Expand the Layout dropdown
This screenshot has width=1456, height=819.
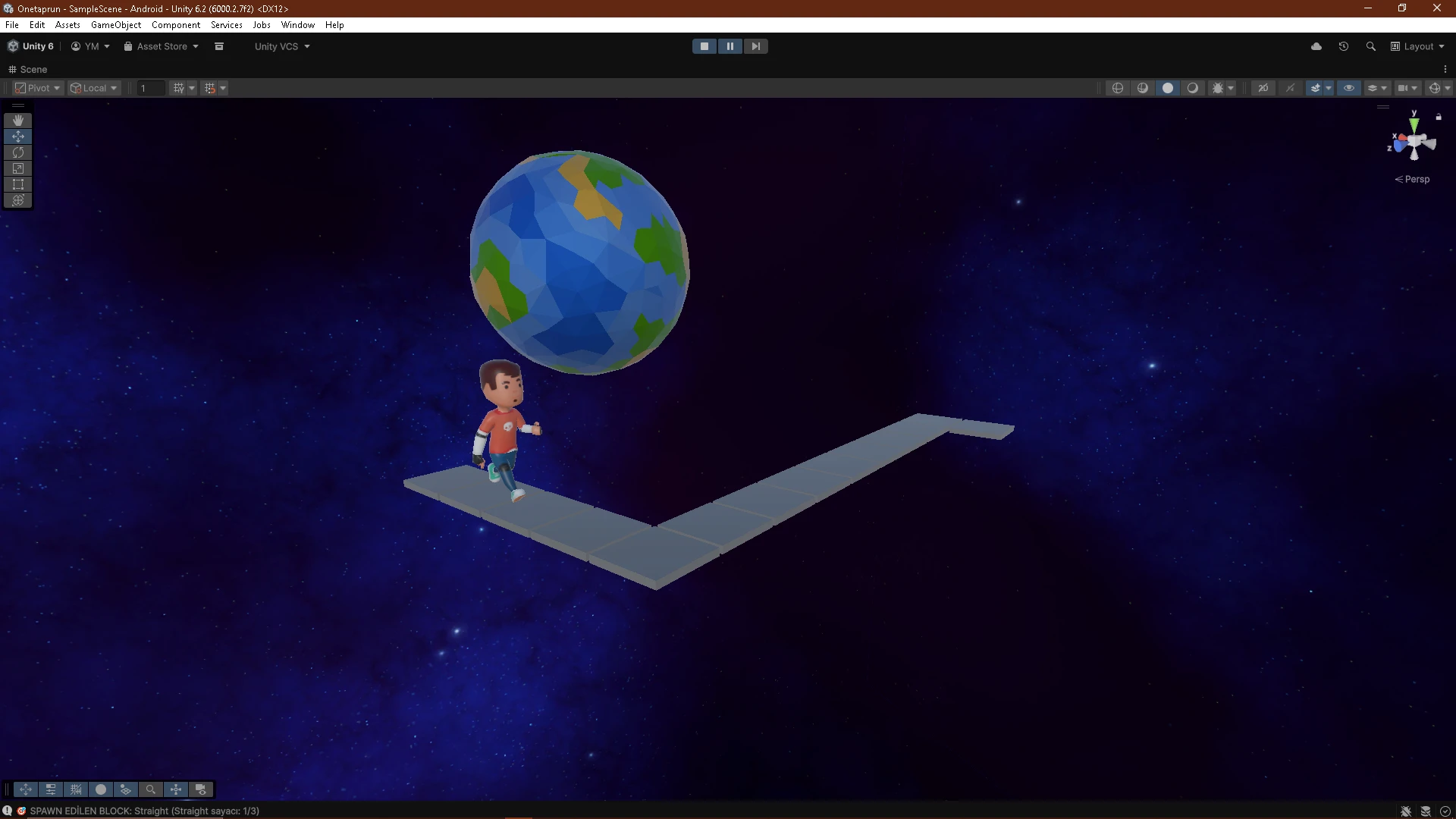pyautogui.click(x=1417, y=46)
